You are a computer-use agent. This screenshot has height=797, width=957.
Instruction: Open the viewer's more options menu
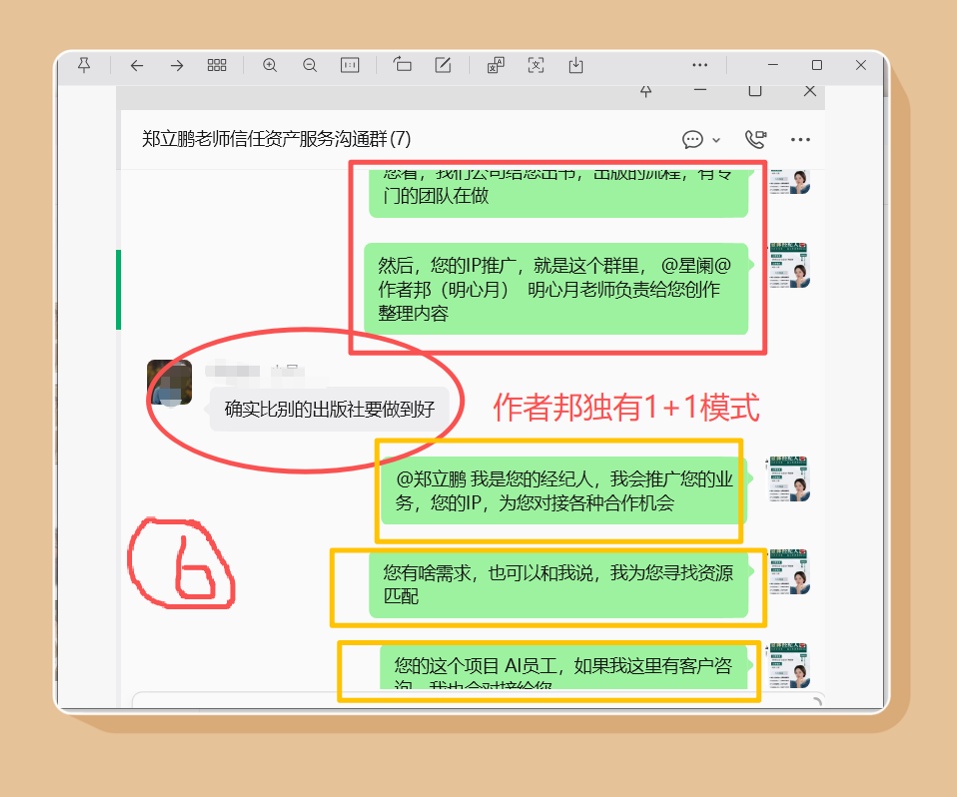coord(700,65)
